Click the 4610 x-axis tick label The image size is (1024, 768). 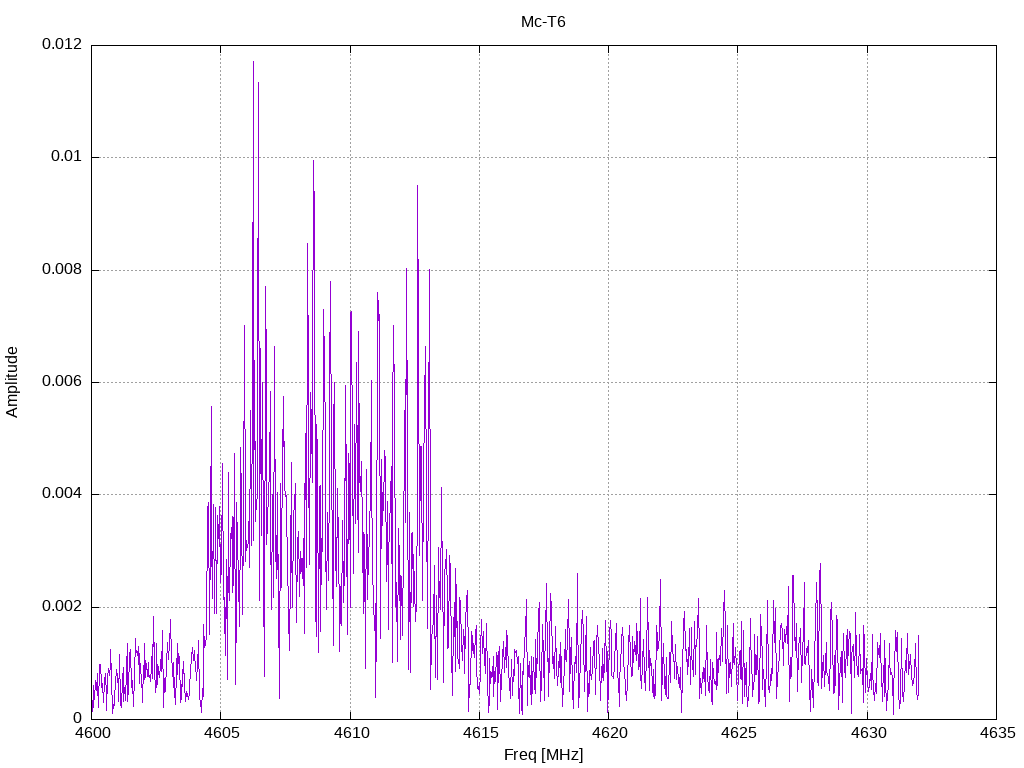pos(351,733)
